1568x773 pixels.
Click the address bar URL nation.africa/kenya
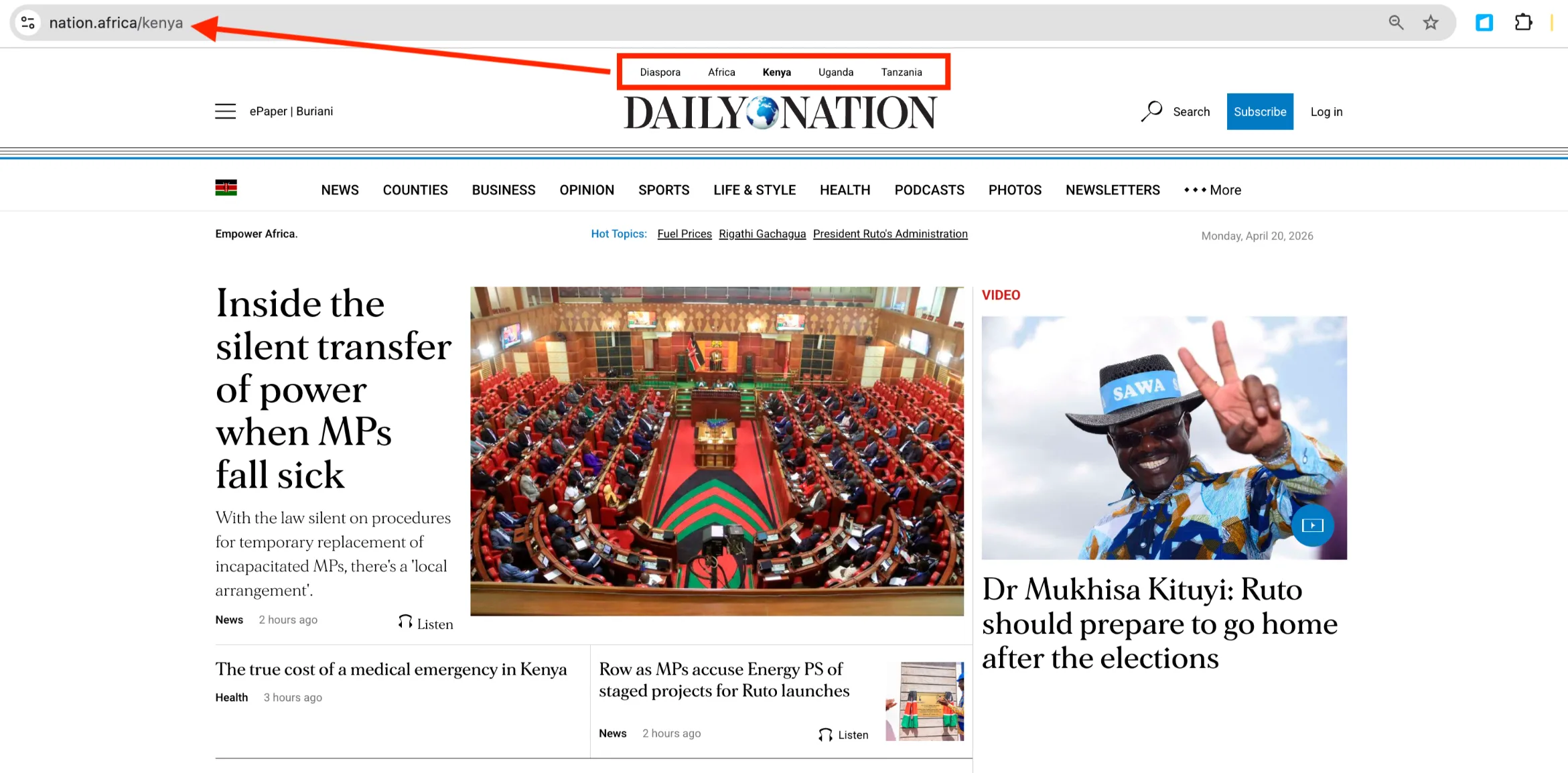[x=116, y=23]
